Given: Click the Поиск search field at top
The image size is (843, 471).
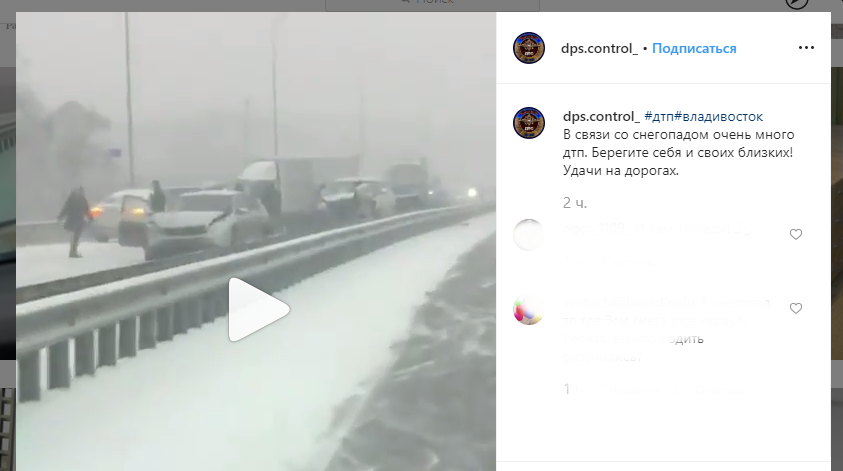Looking at the screenshot, I should pos(432,4).
